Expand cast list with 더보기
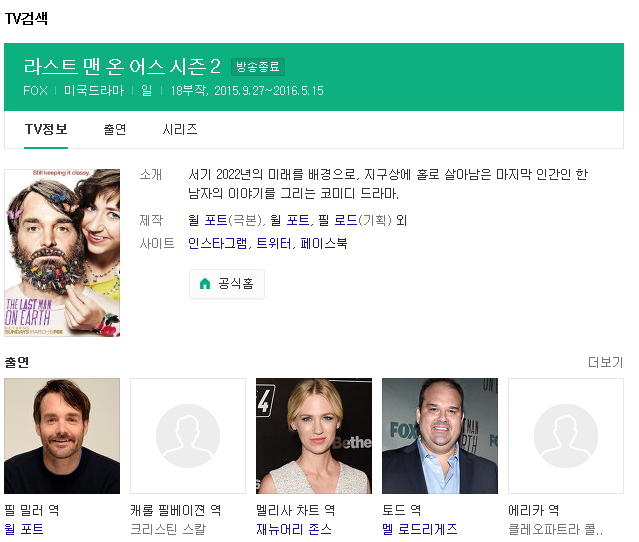 pos(605,362)
